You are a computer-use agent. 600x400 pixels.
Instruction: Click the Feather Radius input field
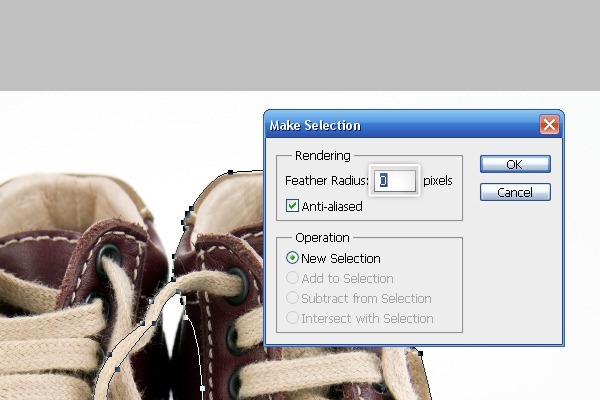(x=394, y=181)
